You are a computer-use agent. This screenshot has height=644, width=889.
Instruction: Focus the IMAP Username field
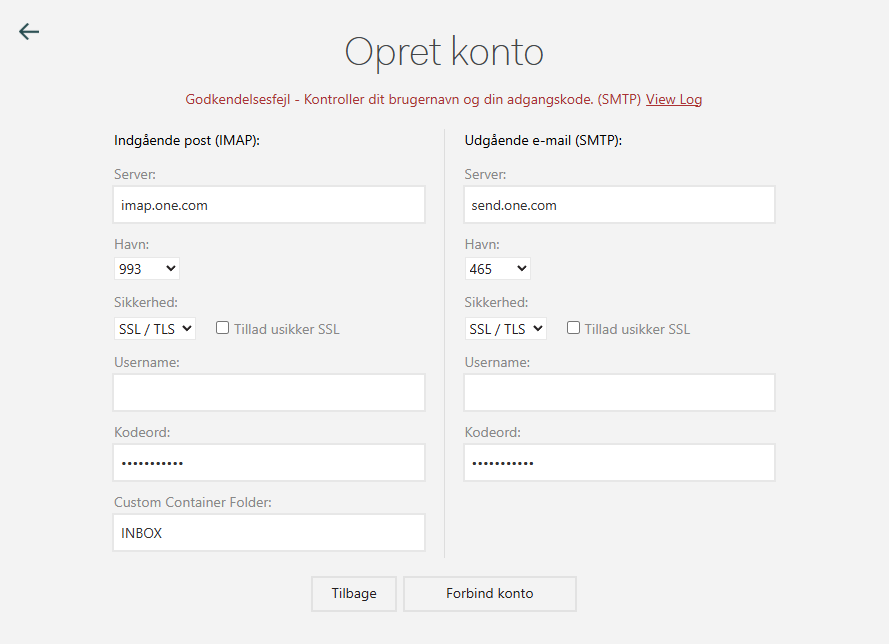coord(269,393)
